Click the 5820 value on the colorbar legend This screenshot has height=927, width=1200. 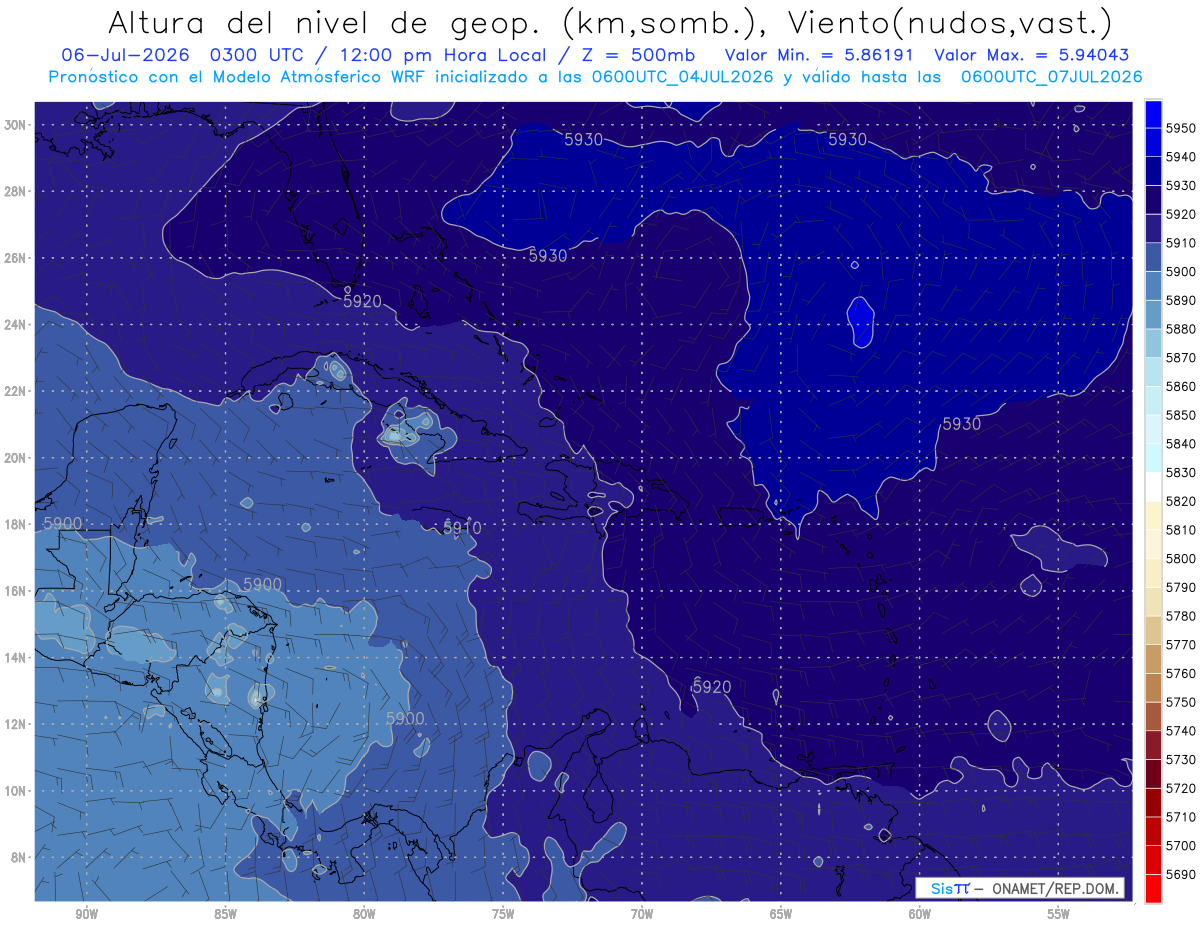pyautogui.click(x=1181, y=501)
